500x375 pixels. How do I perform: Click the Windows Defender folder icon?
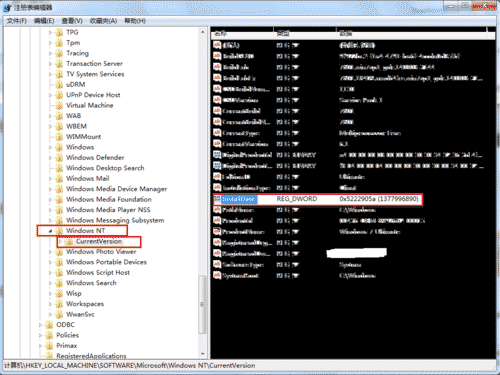[x=59, y=158]
